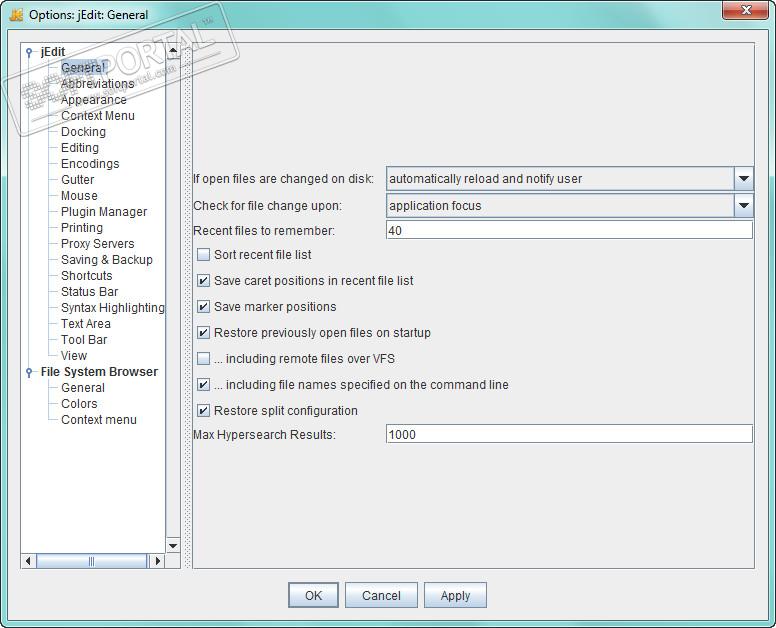The height and width of the screenshot is (628, 776).
Task: Click the jEdit icon in title bar
Action: [x=16, y=15]
